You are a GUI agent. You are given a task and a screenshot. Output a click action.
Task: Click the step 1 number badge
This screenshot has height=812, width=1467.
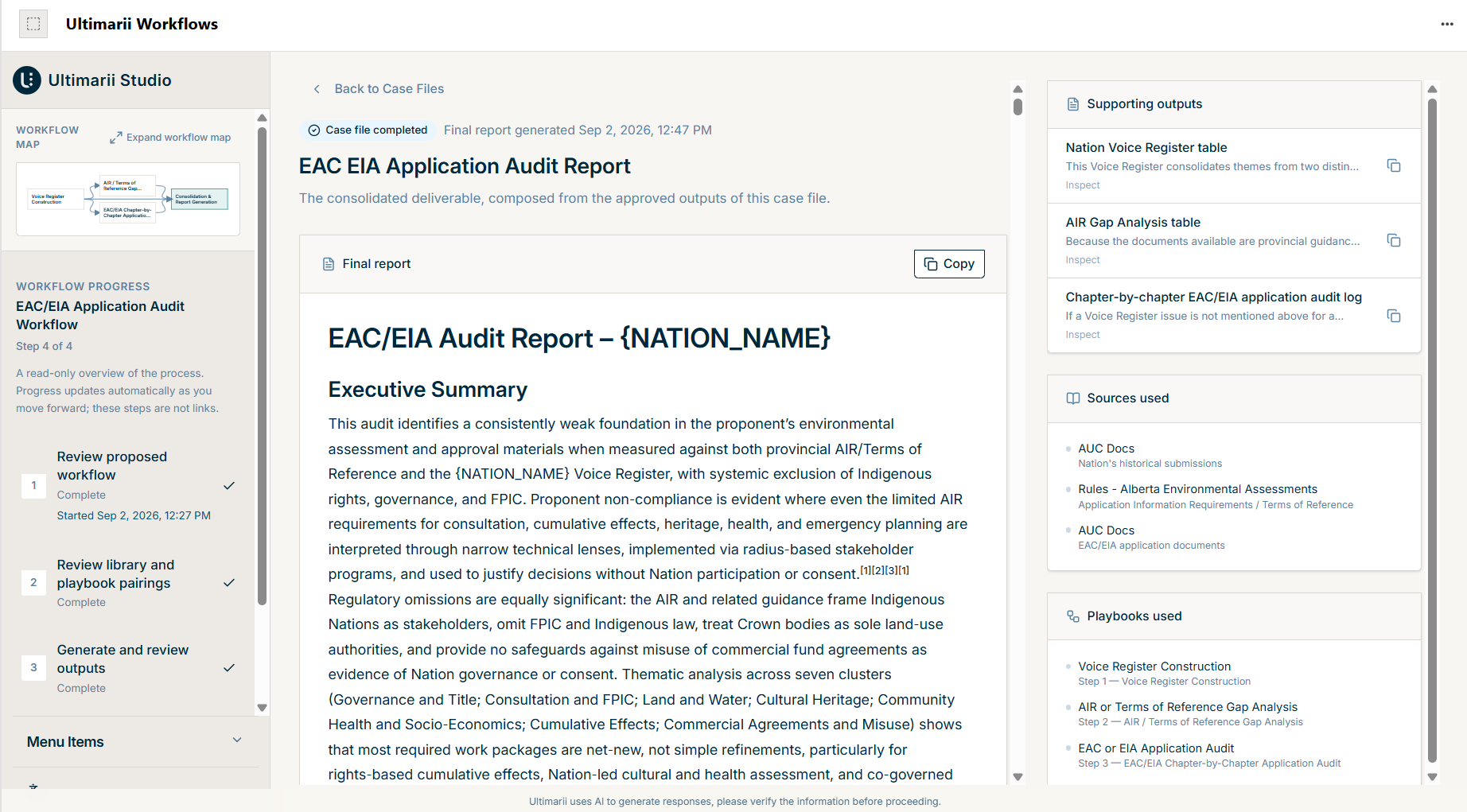(x=33, y=485)
